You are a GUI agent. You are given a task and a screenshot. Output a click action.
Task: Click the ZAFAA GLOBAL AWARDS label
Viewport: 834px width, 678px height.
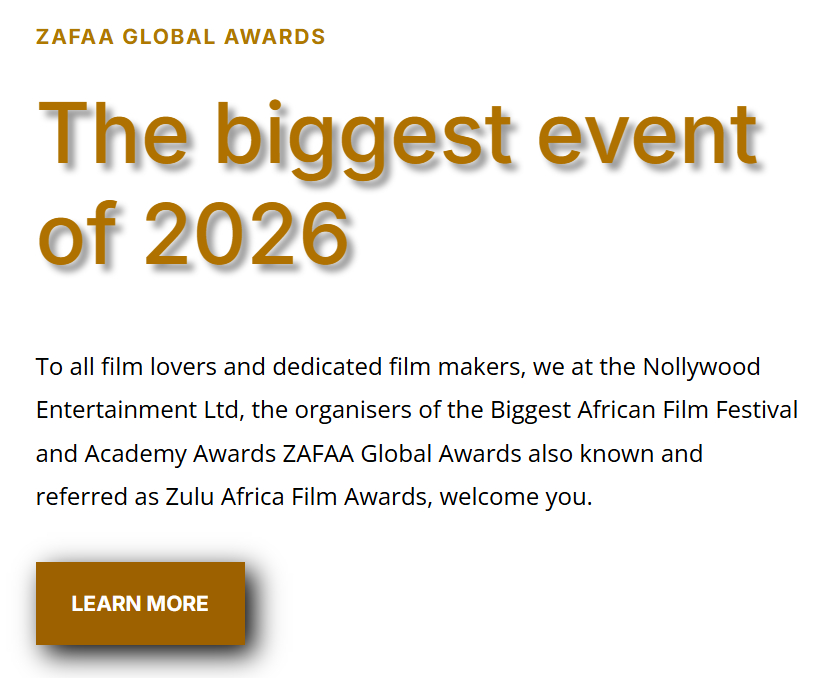(x=180, y=38)
